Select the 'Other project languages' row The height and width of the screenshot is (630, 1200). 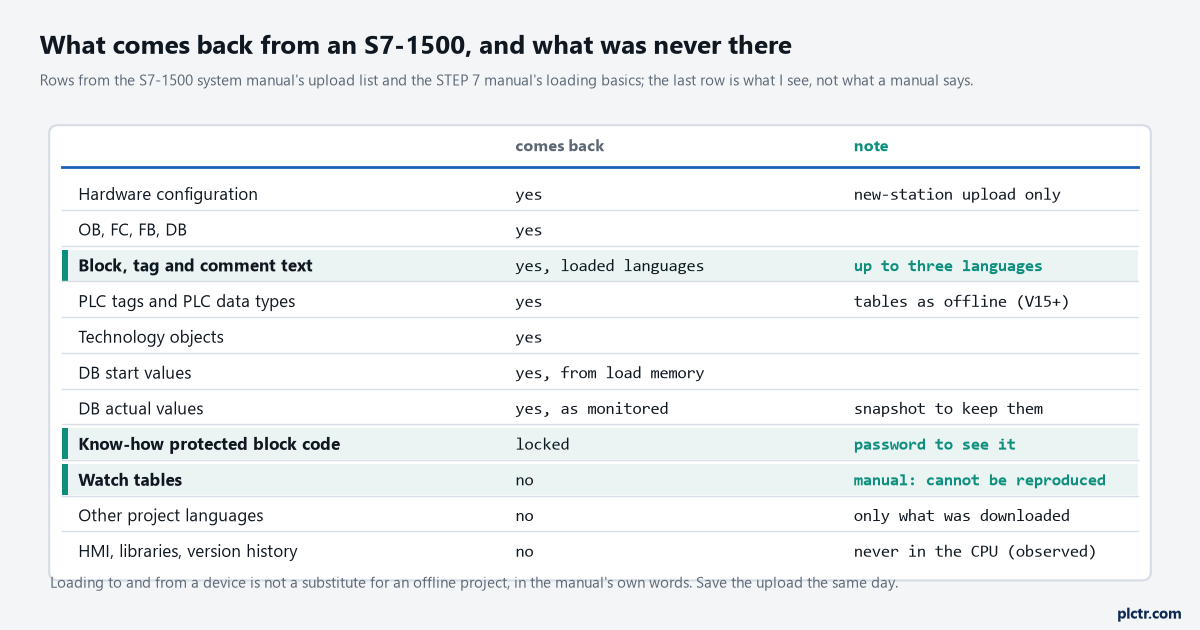click(600, 516)
